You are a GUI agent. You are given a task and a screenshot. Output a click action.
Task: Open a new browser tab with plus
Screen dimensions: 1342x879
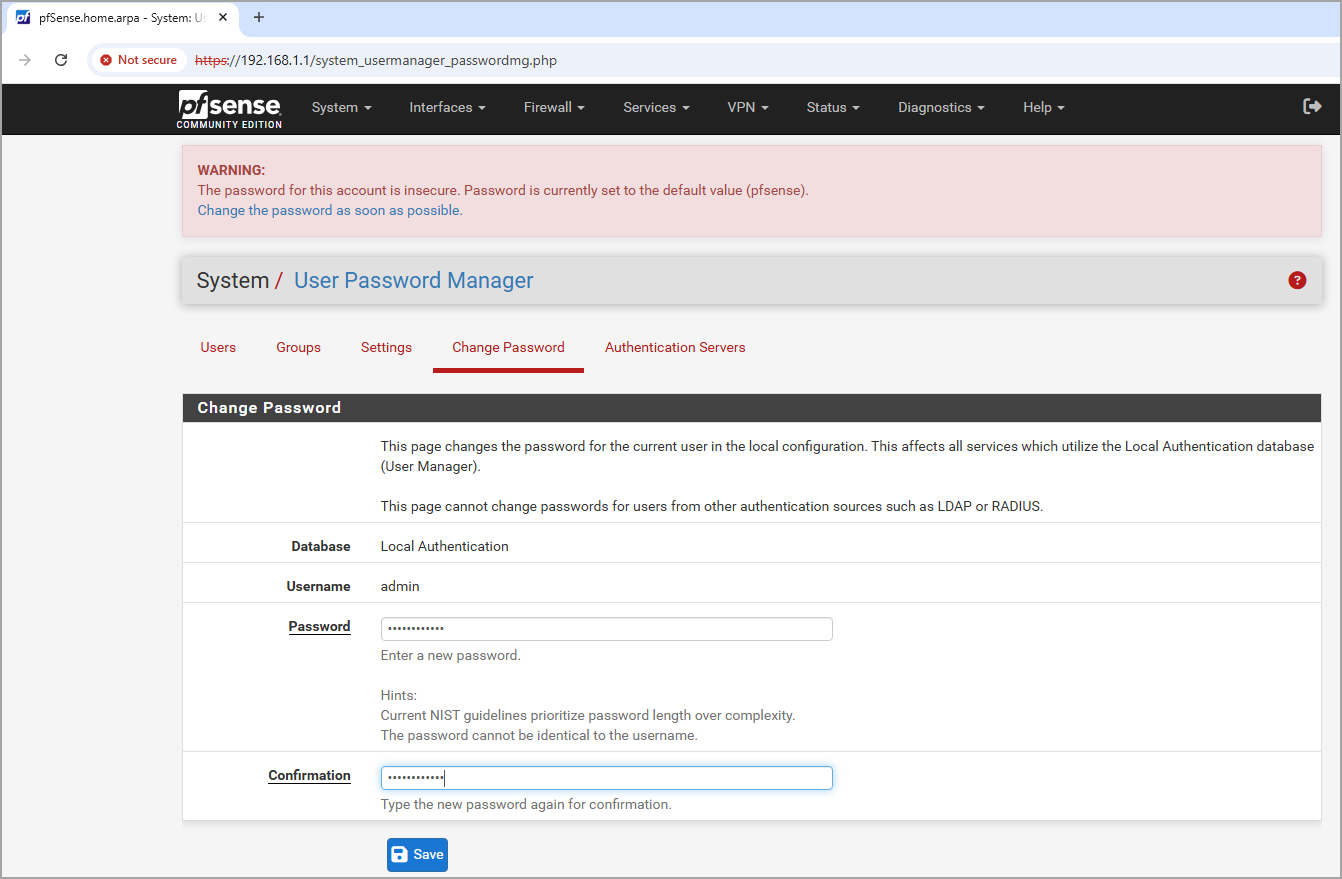[259, 17]
